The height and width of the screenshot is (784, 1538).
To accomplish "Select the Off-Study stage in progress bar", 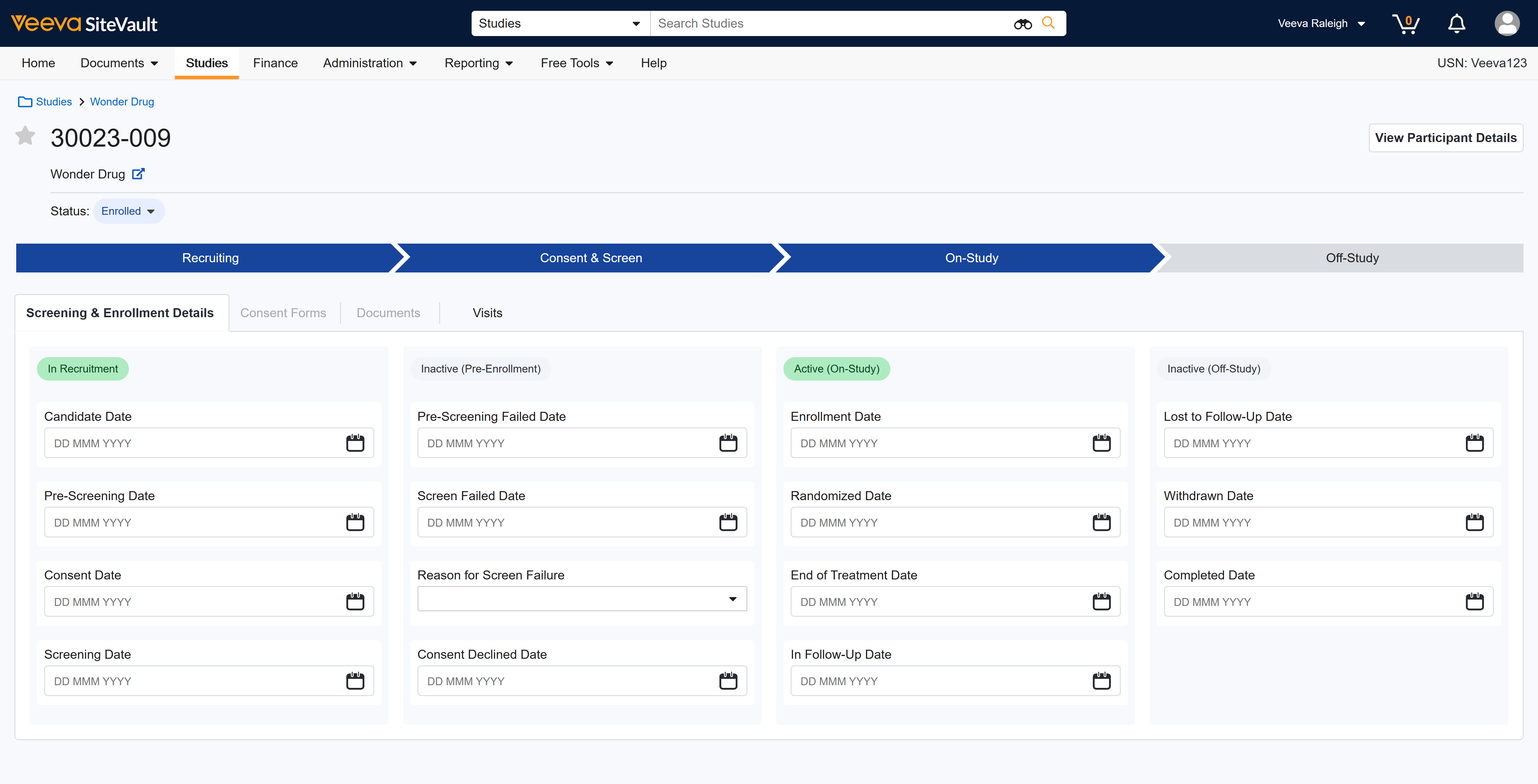I will click(x=1352, y=258).
